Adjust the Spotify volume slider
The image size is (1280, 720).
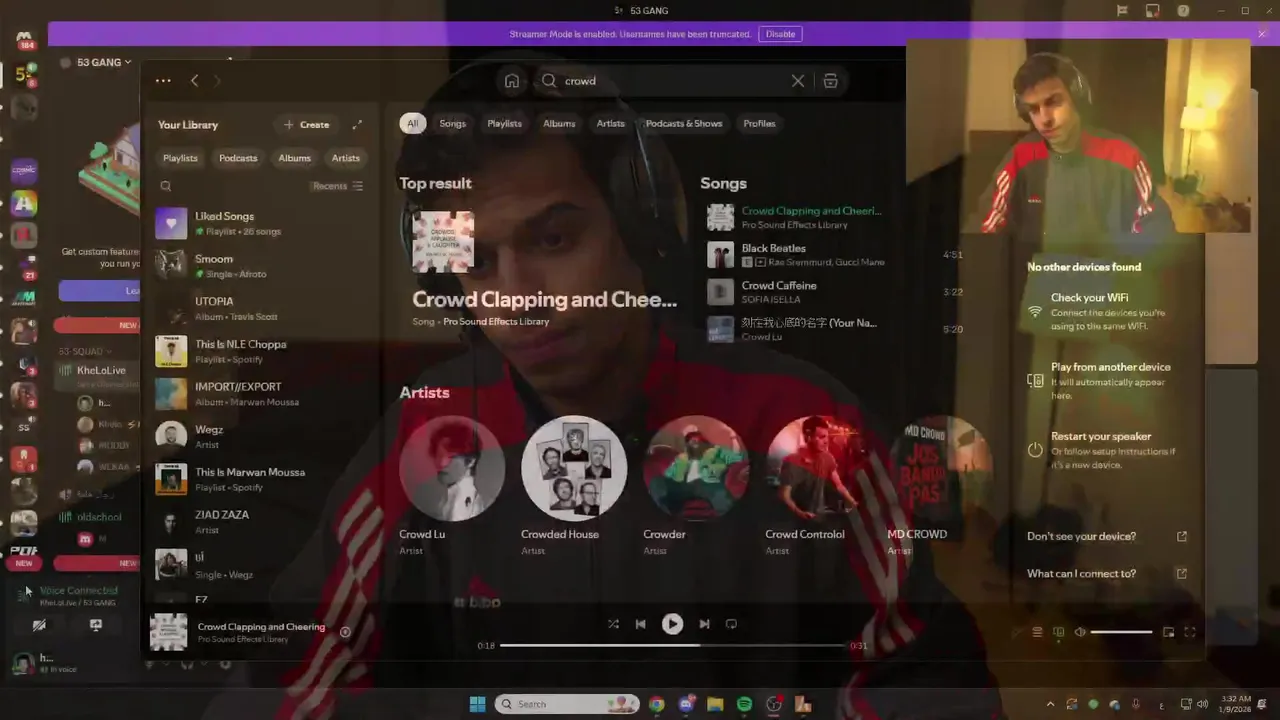(x=1121, y=632)
